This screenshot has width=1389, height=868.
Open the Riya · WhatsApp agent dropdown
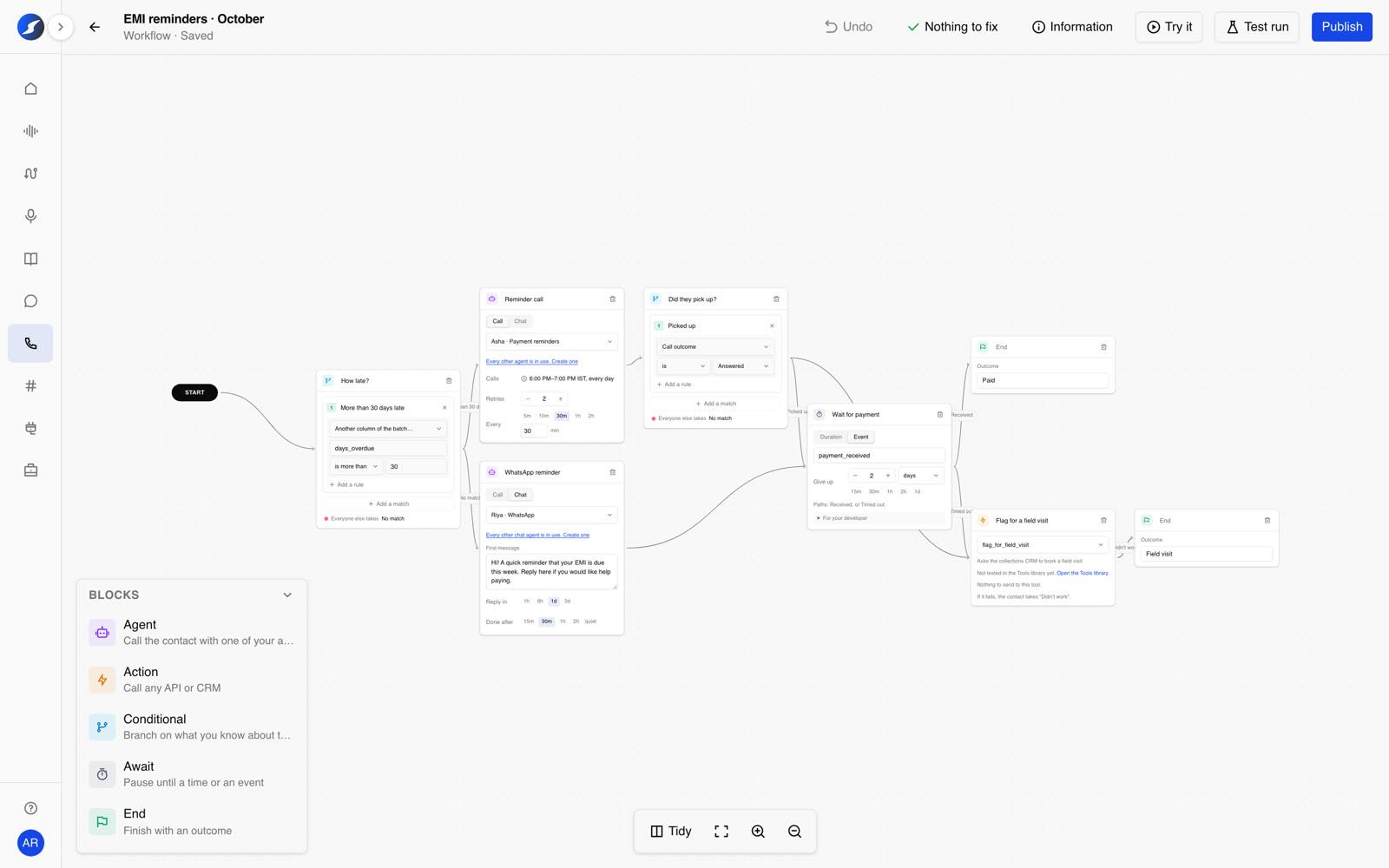point(551,515)
